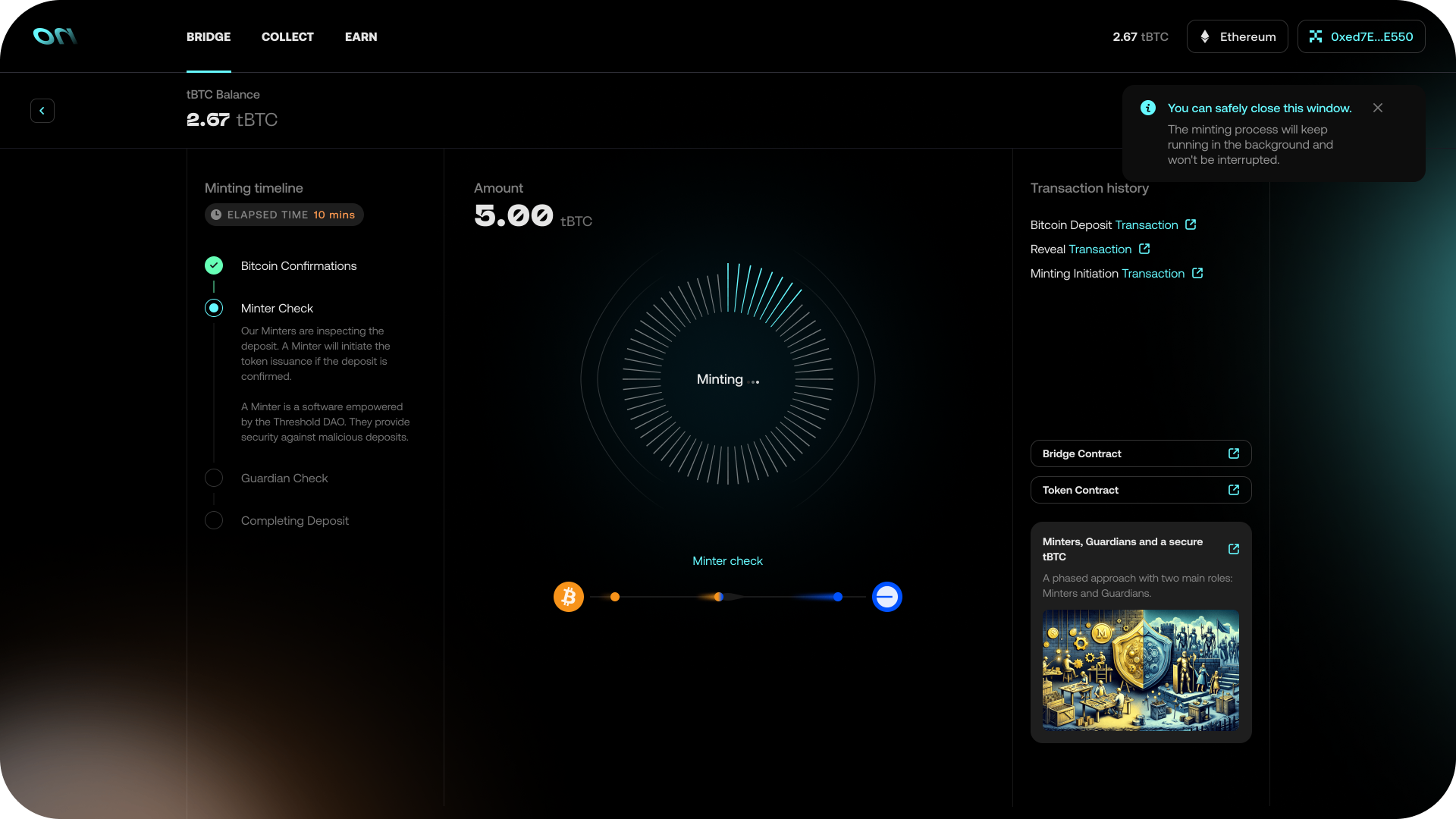Open the Minting Initiation Transaction link
This screenshot has width=1456, height=819.
pos(1153,273)
